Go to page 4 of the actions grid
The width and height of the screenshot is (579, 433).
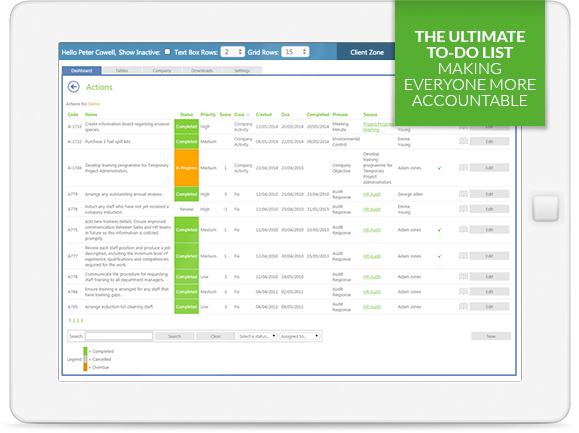[82, 320]
